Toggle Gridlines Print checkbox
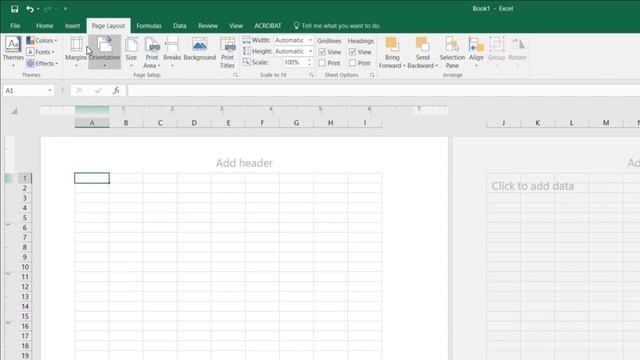This screenshot has height=360, width=640. click(x=322, y=63)
